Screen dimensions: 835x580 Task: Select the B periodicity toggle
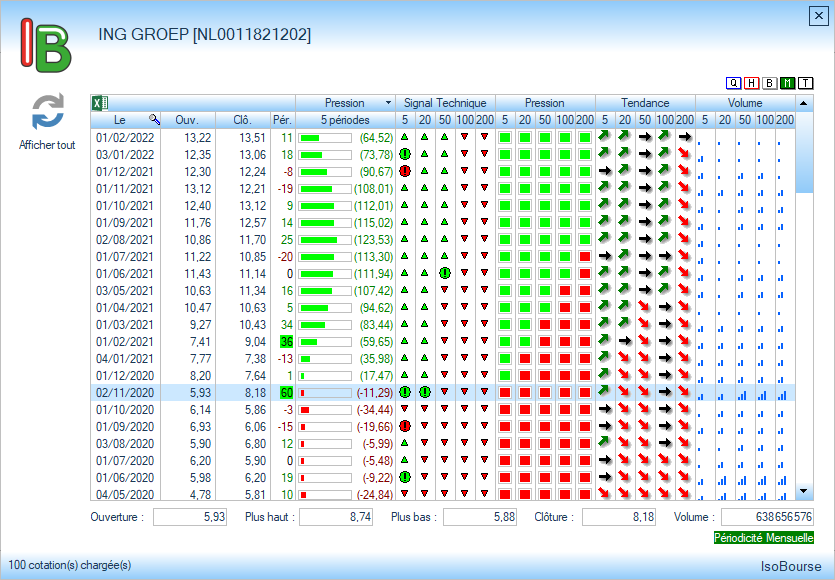[x=769, y=83]
